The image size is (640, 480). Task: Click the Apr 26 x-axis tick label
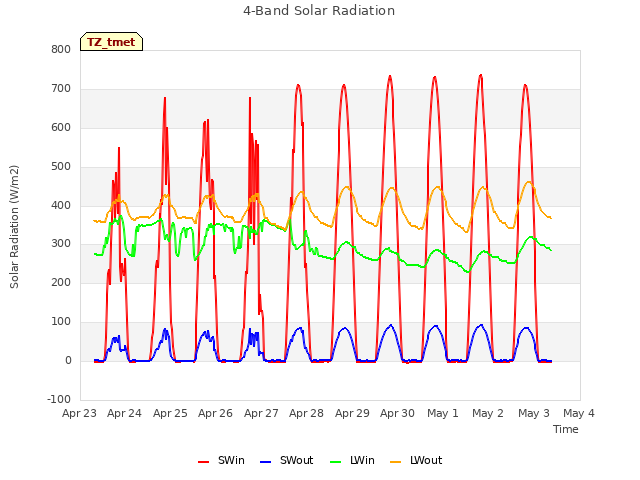pyautogui.click(x=216, y=413)
